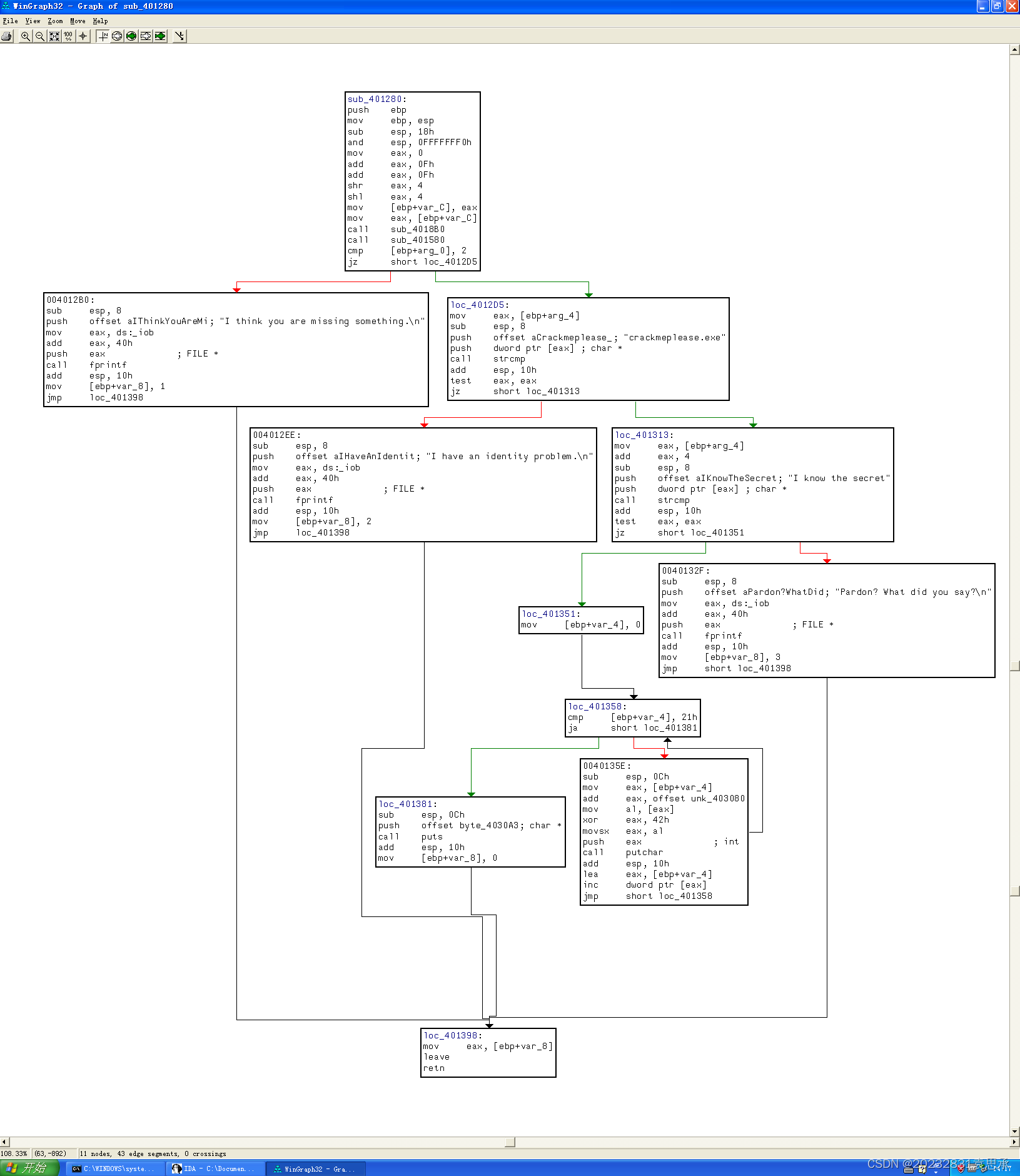This screenshot has width=1020, height=1176.
Task: Click the easy graph layout arrow icon
Action: click(179, 36)
